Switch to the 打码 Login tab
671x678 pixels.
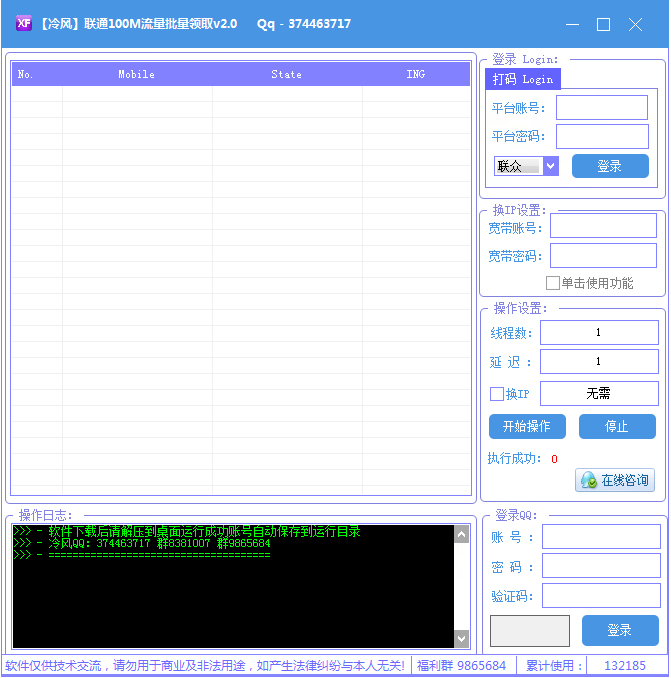click(523, 79)
